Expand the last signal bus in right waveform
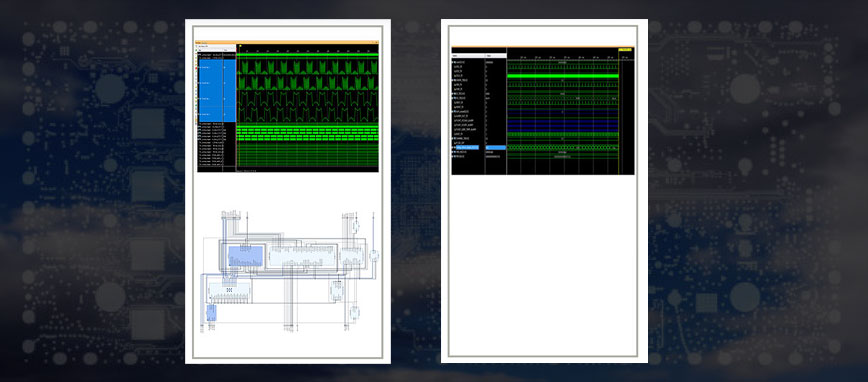This screenshot has height=382, width=868. pyautogui.click(x=453, y=157)
